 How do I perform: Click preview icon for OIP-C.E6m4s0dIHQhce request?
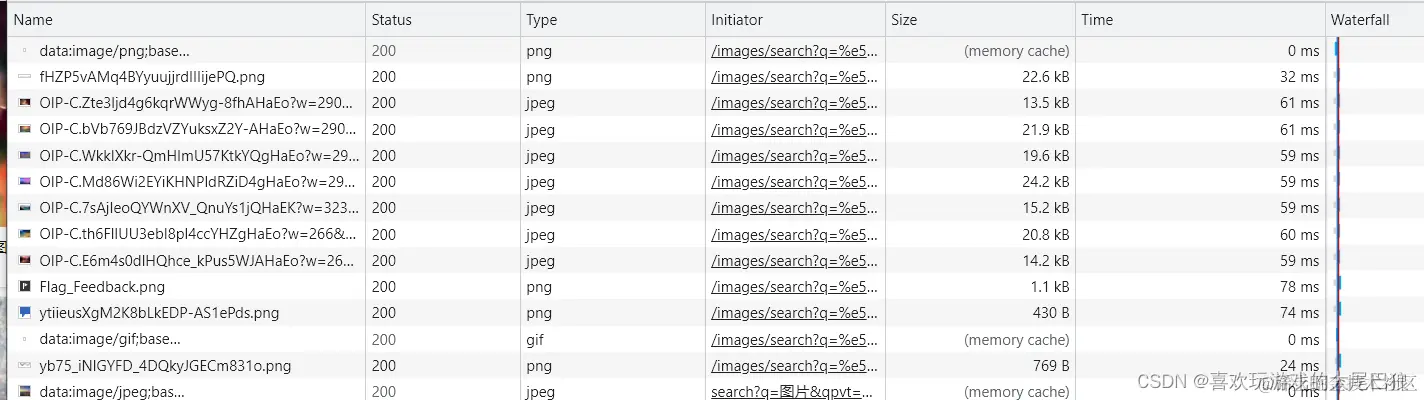pyautogui.click(x=25, y=261)
